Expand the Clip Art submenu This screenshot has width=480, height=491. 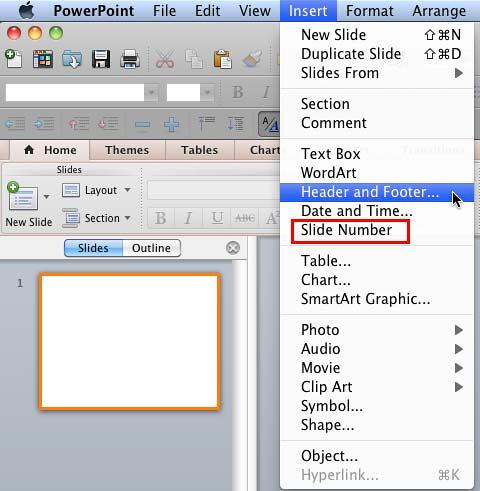click(x=377, y=387)
